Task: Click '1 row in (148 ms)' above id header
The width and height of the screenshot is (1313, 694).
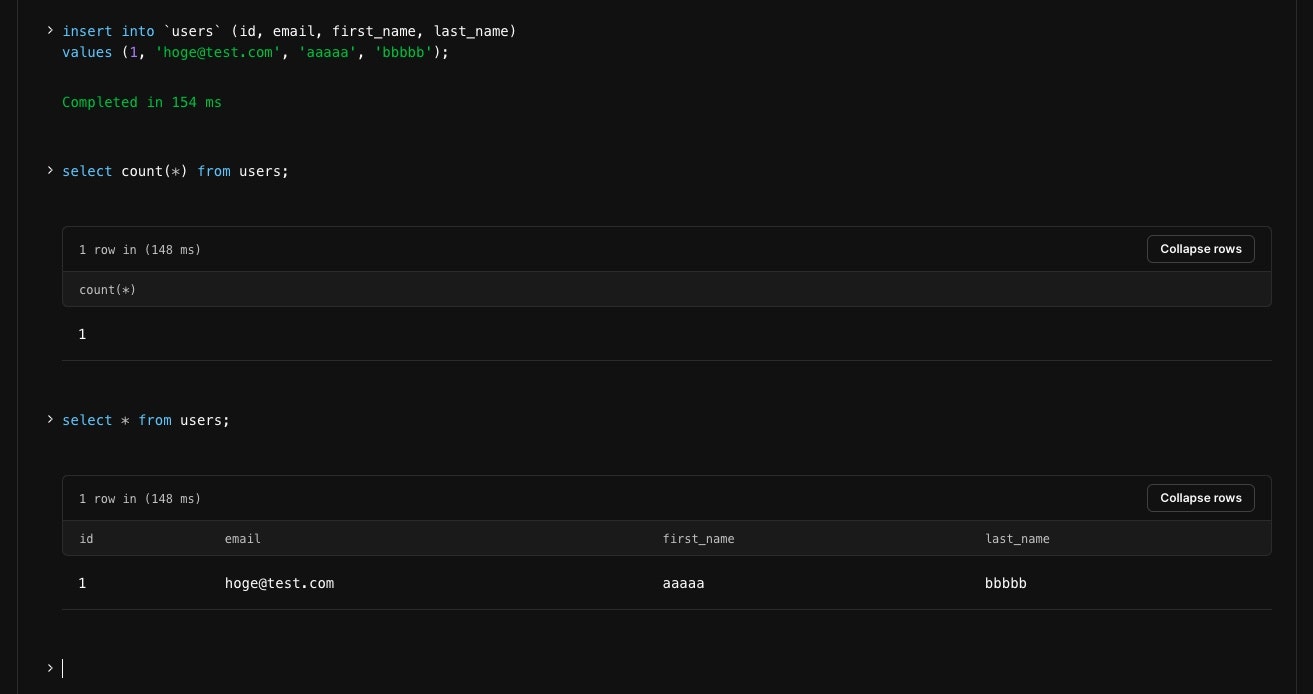Action: tap(140, 499)
